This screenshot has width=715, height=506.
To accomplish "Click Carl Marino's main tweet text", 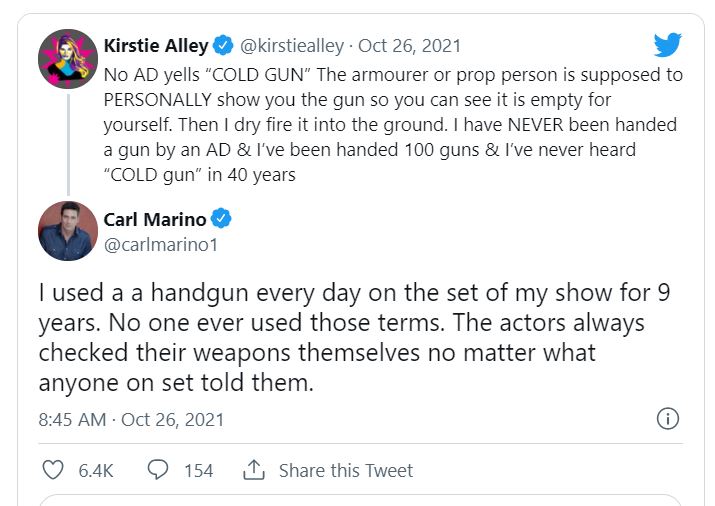I will [350, 338].
